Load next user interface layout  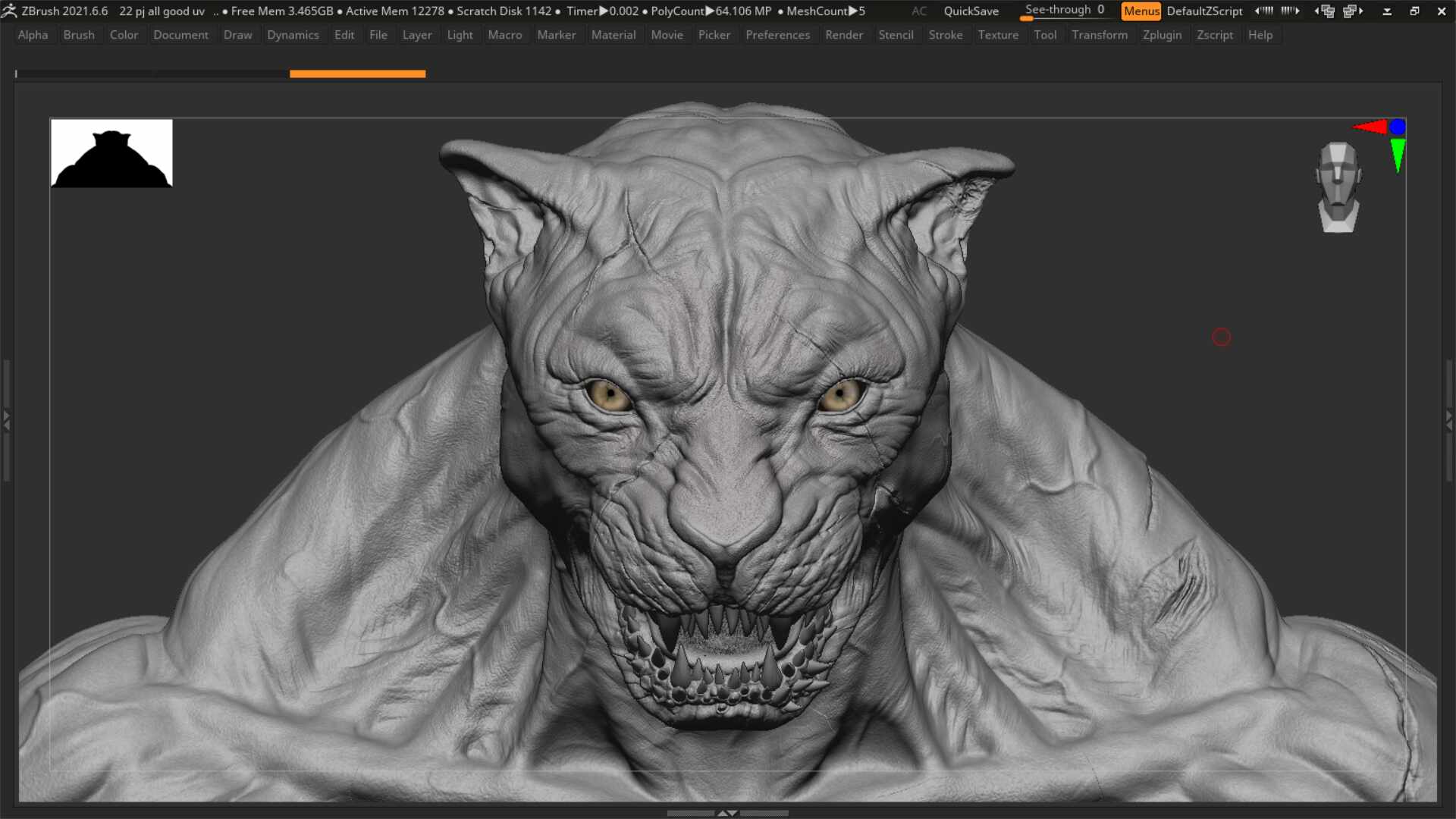[x=1353, y=11]
